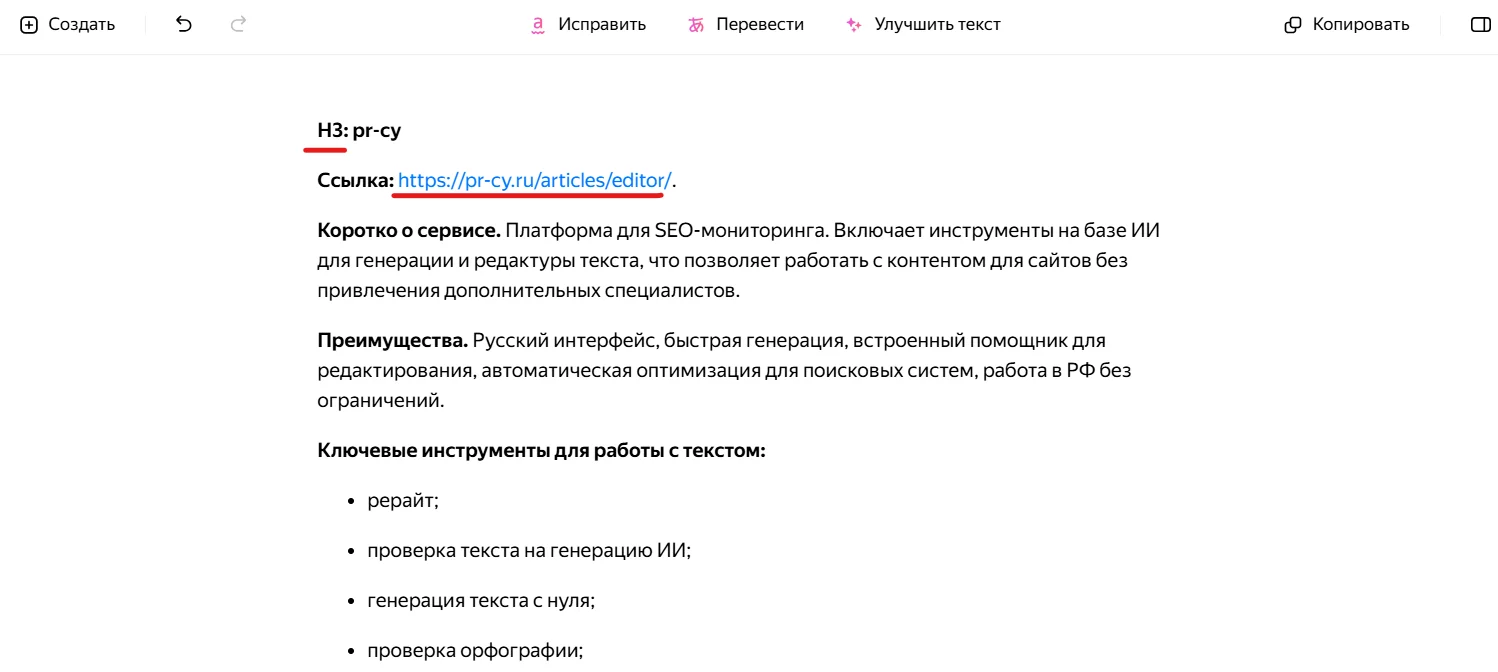
Task: Click the plus icon beside Создать
Action: 29,25
